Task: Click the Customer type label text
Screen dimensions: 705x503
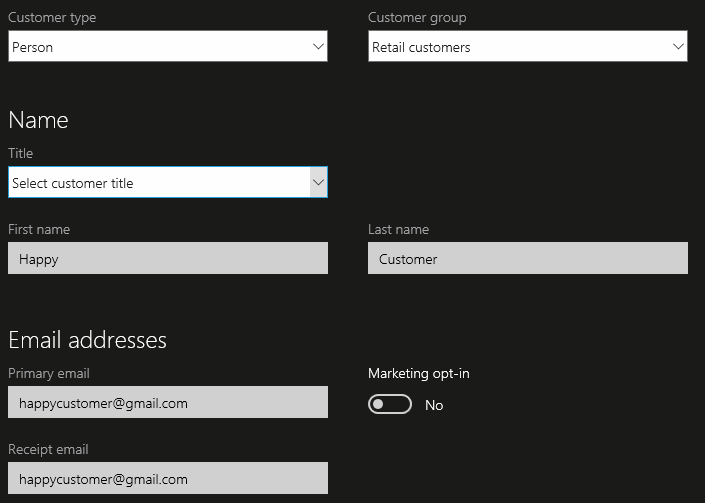Action: [x=52, y=18]
